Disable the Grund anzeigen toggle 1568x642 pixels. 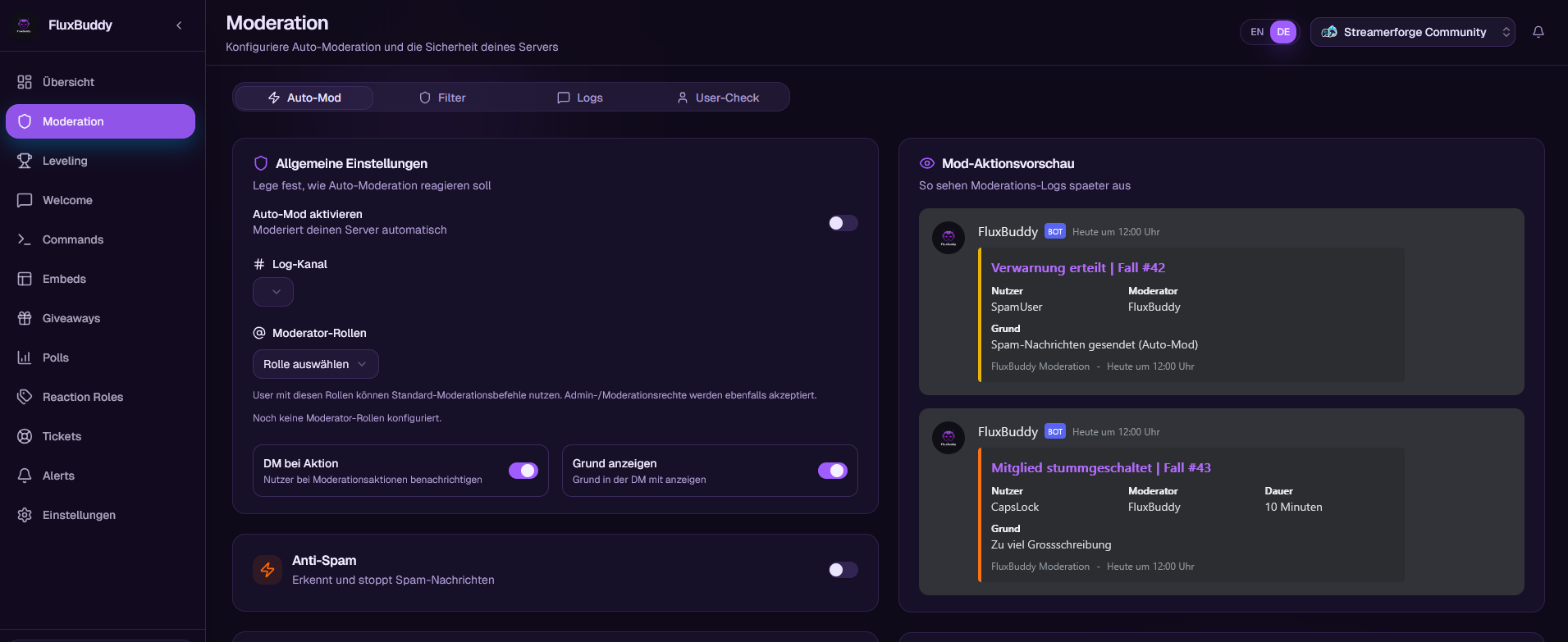pos(833,471)
